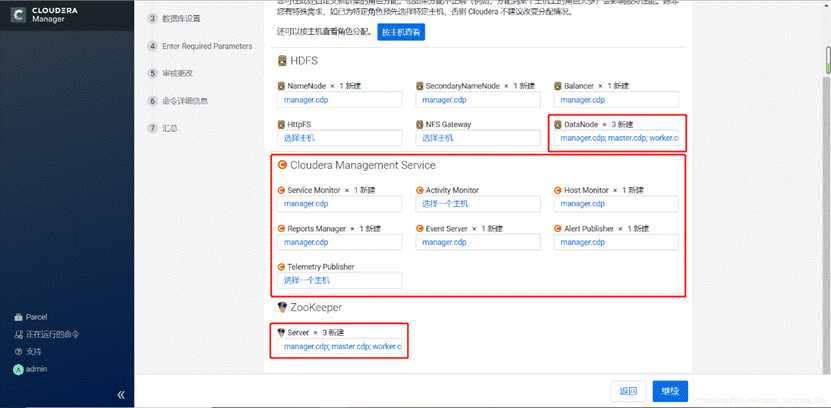Click the HDFS service icon in heading
Screen dimensions: 831x408
point(282,61)
